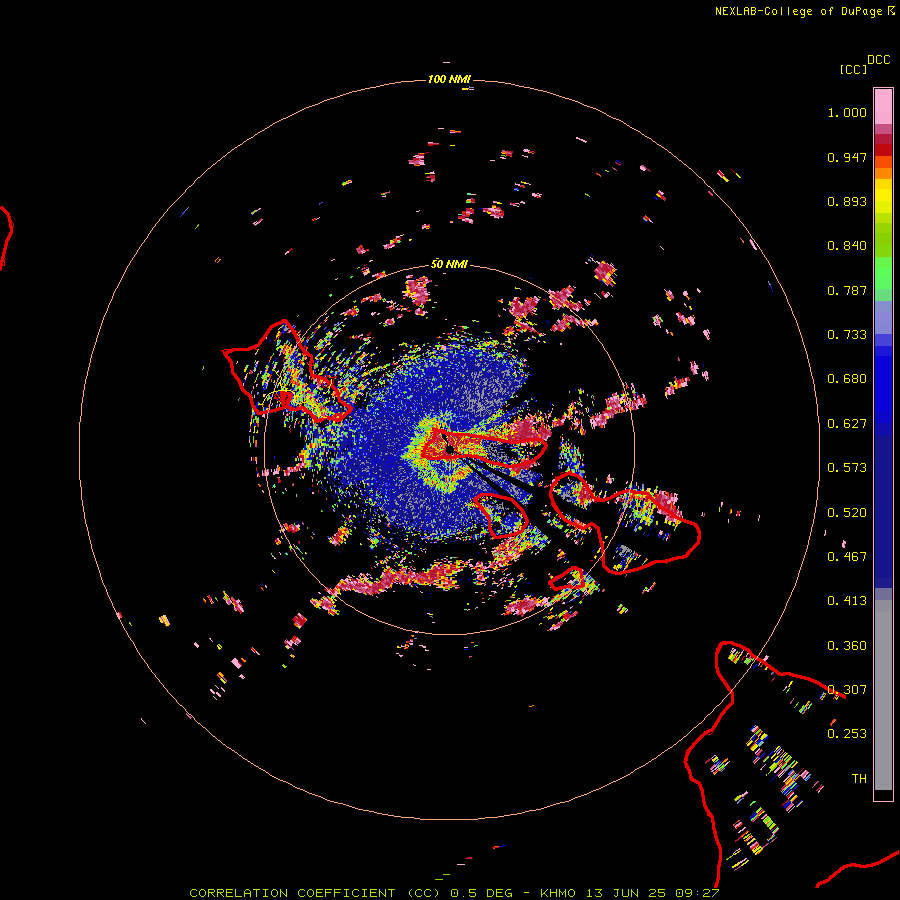Click the 0.253 scale value
Image resolution: width=900 pixels, height=900 pixels.
[x=847, y=734]
